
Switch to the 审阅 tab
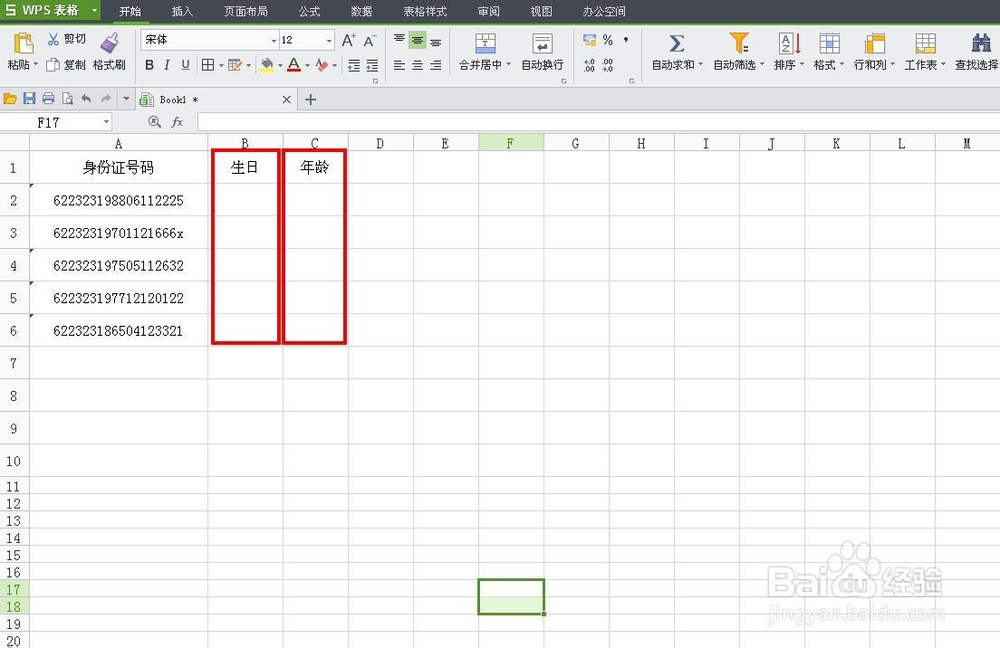489,11
